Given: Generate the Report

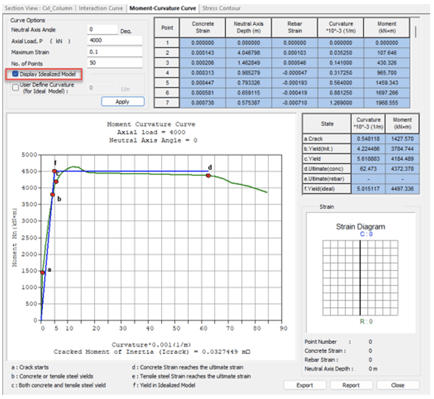Looking at the screenshot, I should tap(351, 385).
